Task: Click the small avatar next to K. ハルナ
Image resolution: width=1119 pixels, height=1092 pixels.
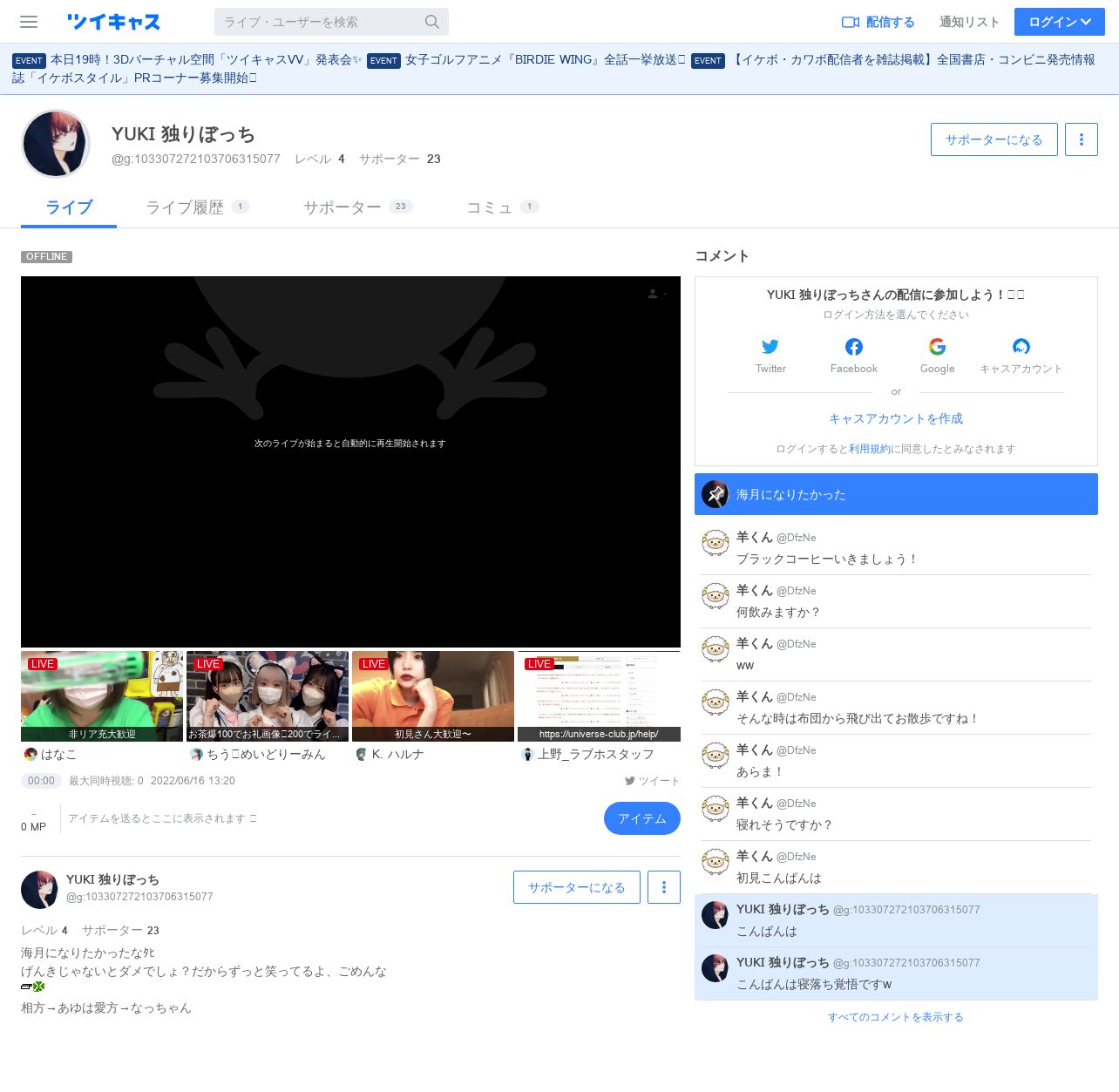Action: pyautogui.click(x=362, y=755)
